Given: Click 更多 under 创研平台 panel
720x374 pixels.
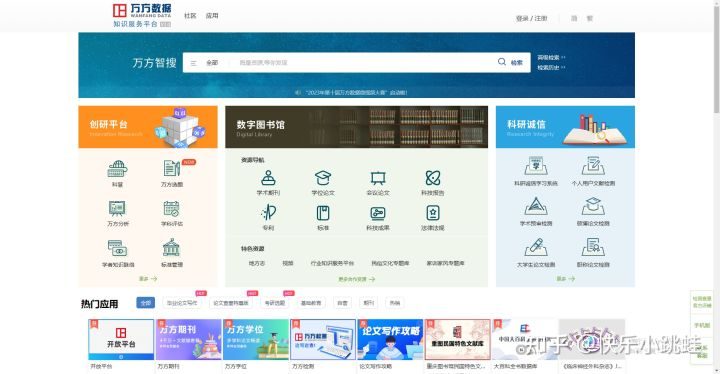Looking at the screenshot, I should coord(148,279).
